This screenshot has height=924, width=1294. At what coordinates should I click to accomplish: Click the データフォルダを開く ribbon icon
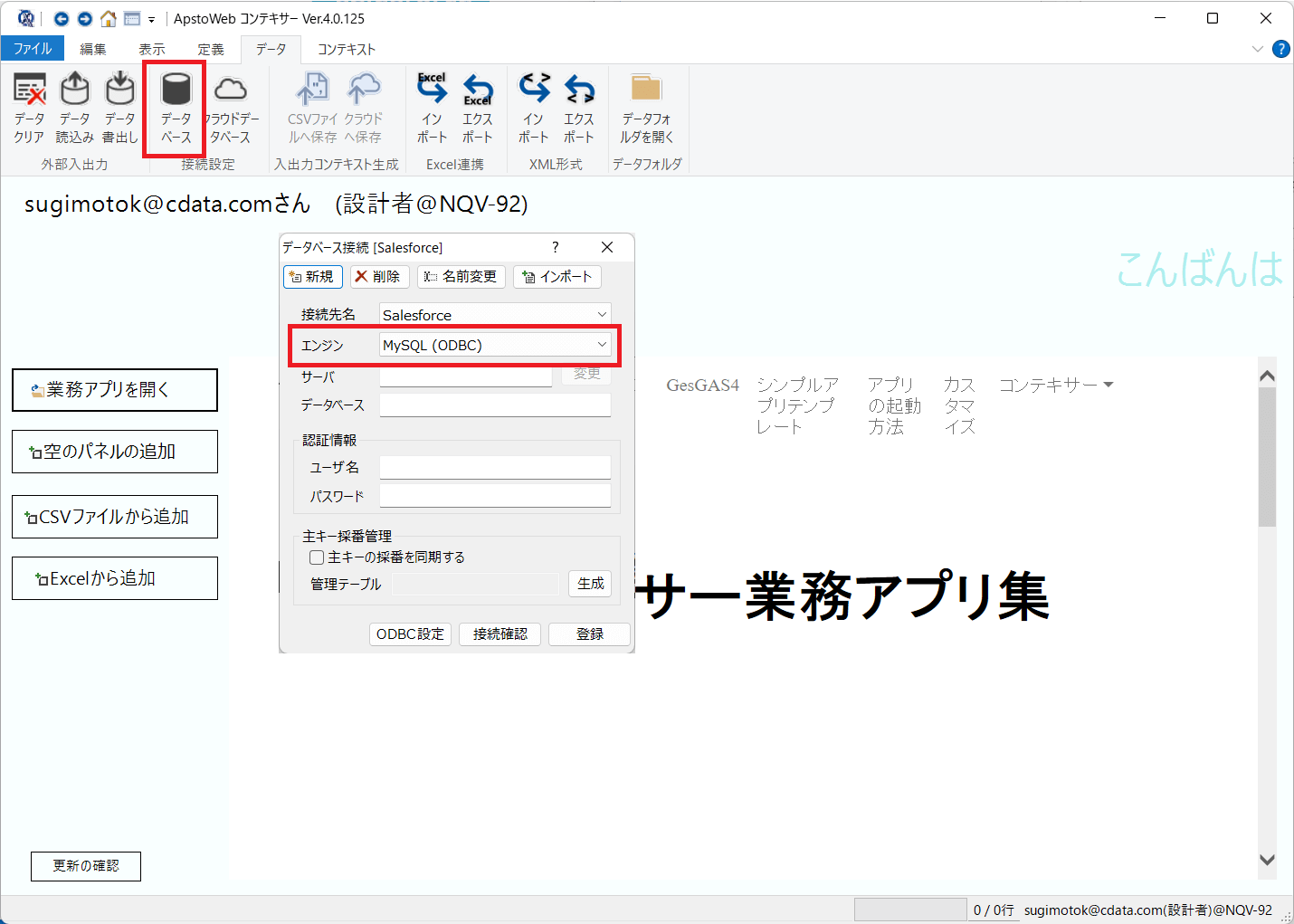pos(646,108)
